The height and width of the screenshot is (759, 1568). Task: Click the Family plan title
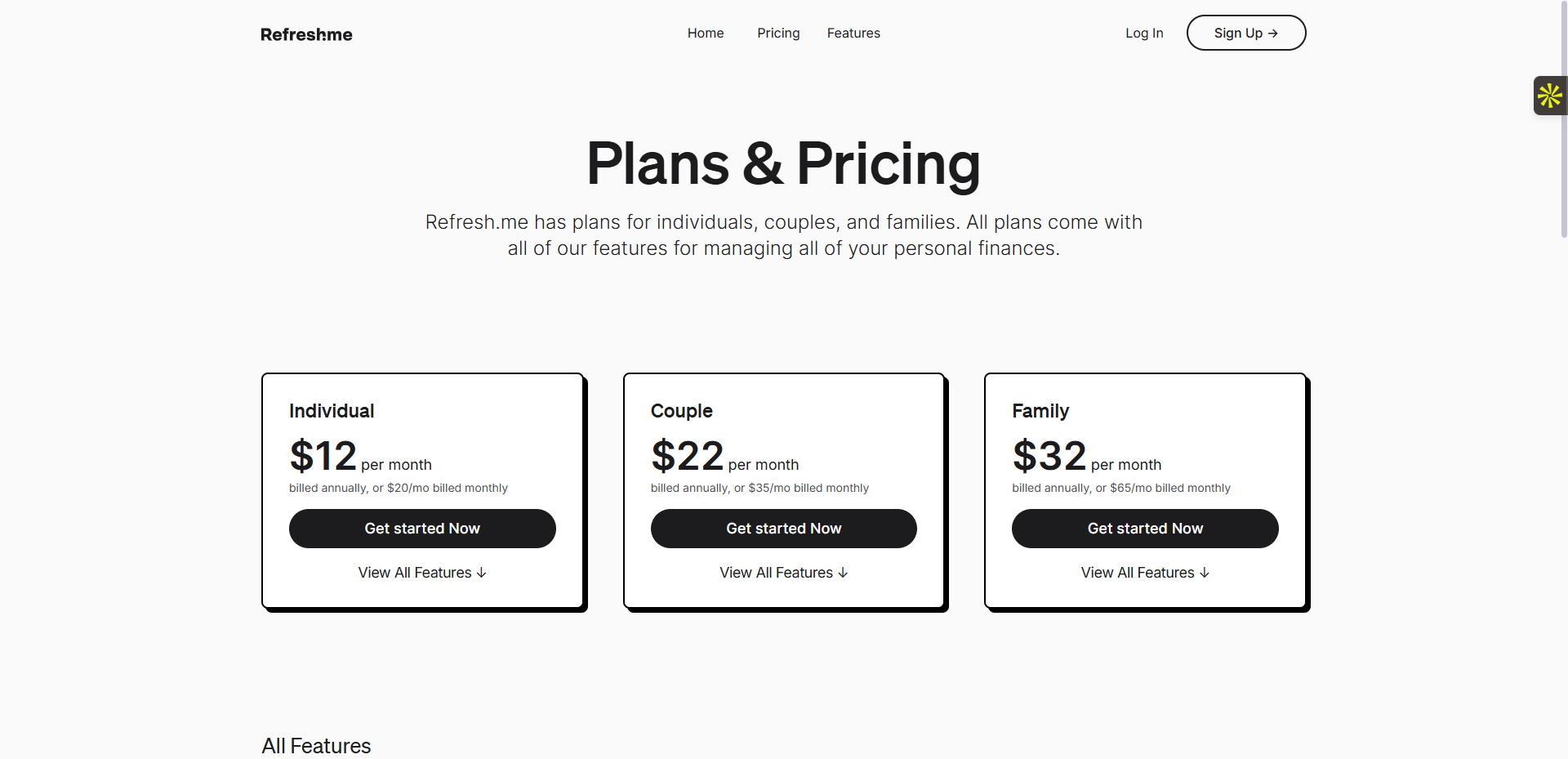coord(1040,411)
